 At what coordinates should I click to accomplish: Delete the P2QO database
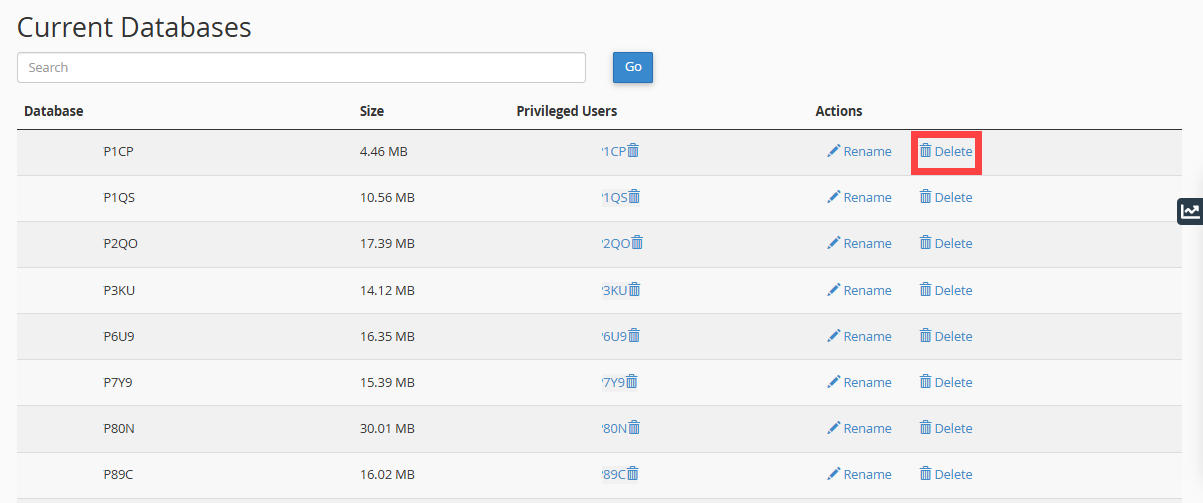945,244
